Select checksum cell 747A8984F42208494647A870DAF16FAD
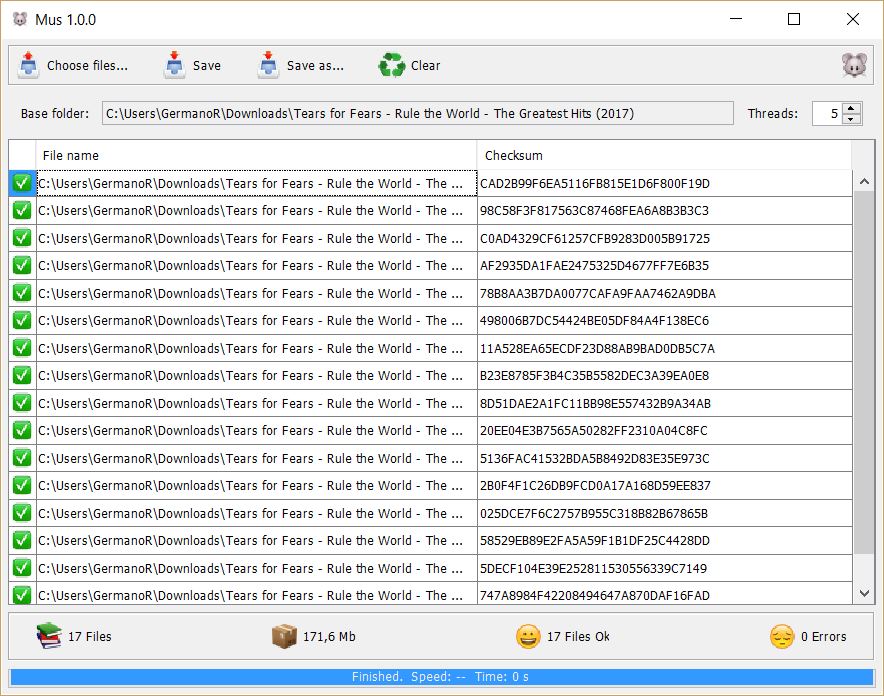884x696 pixels. pyautogui.click(x=664, y=593)
